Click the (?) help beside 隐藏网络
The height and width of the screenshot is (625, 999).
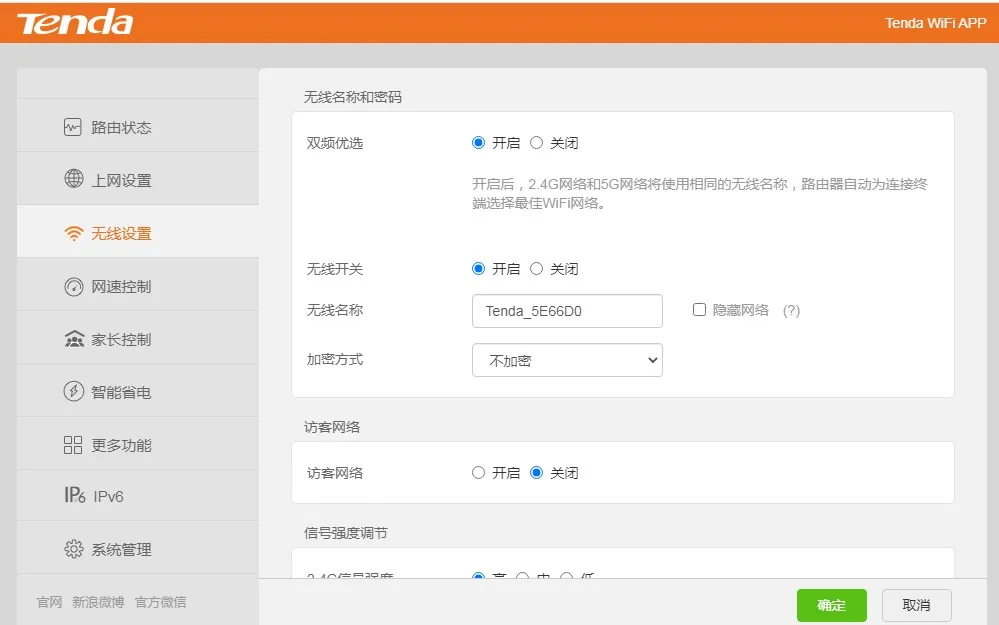(x=791, y=310)
